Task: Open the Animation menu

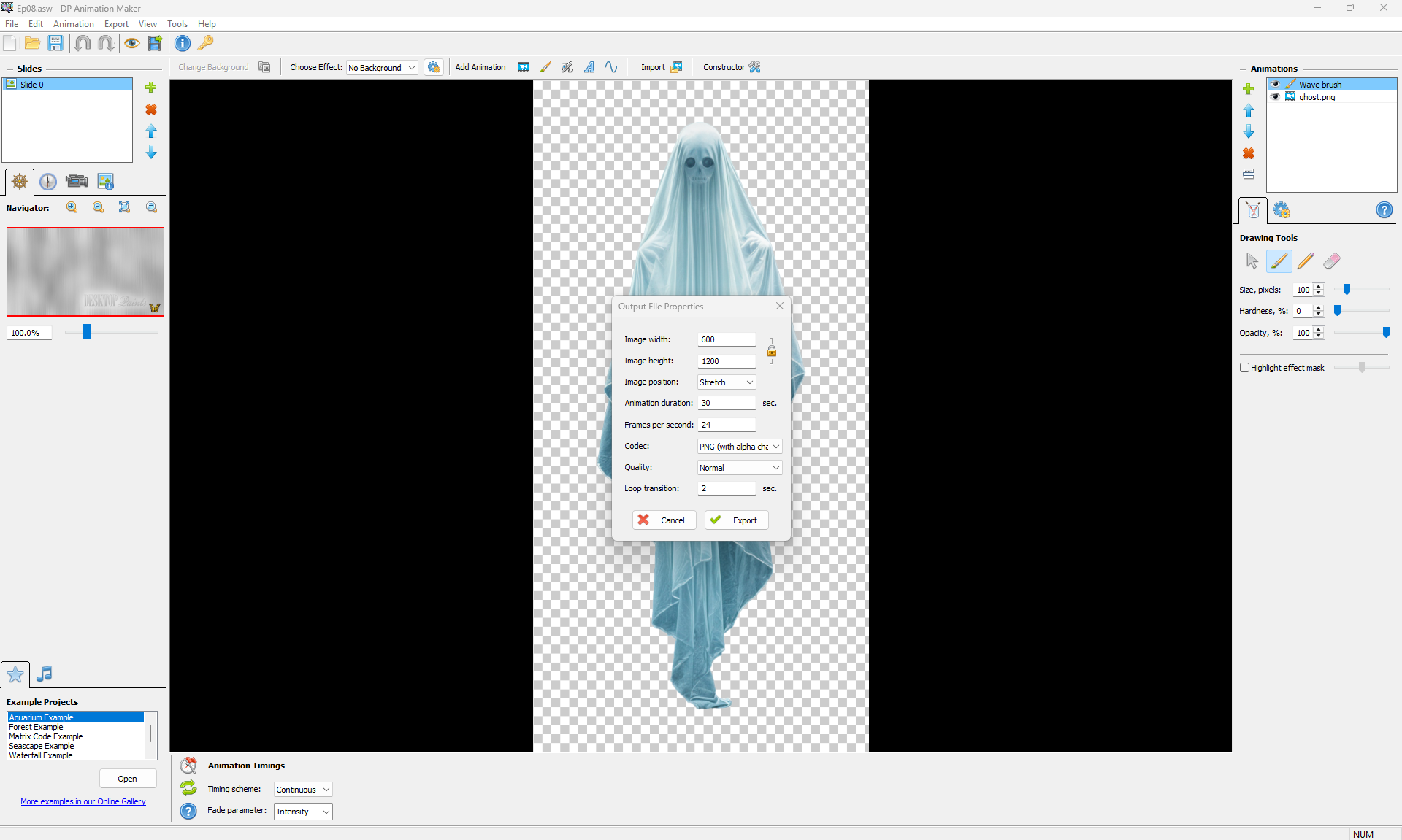Action: (x=73, y=24)
